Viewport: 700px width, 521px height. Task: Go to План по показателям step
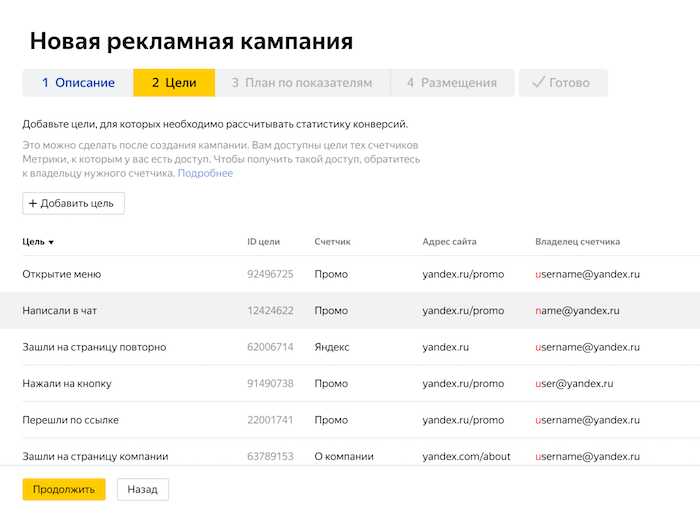pyautogui.click(x=302, y=83)
